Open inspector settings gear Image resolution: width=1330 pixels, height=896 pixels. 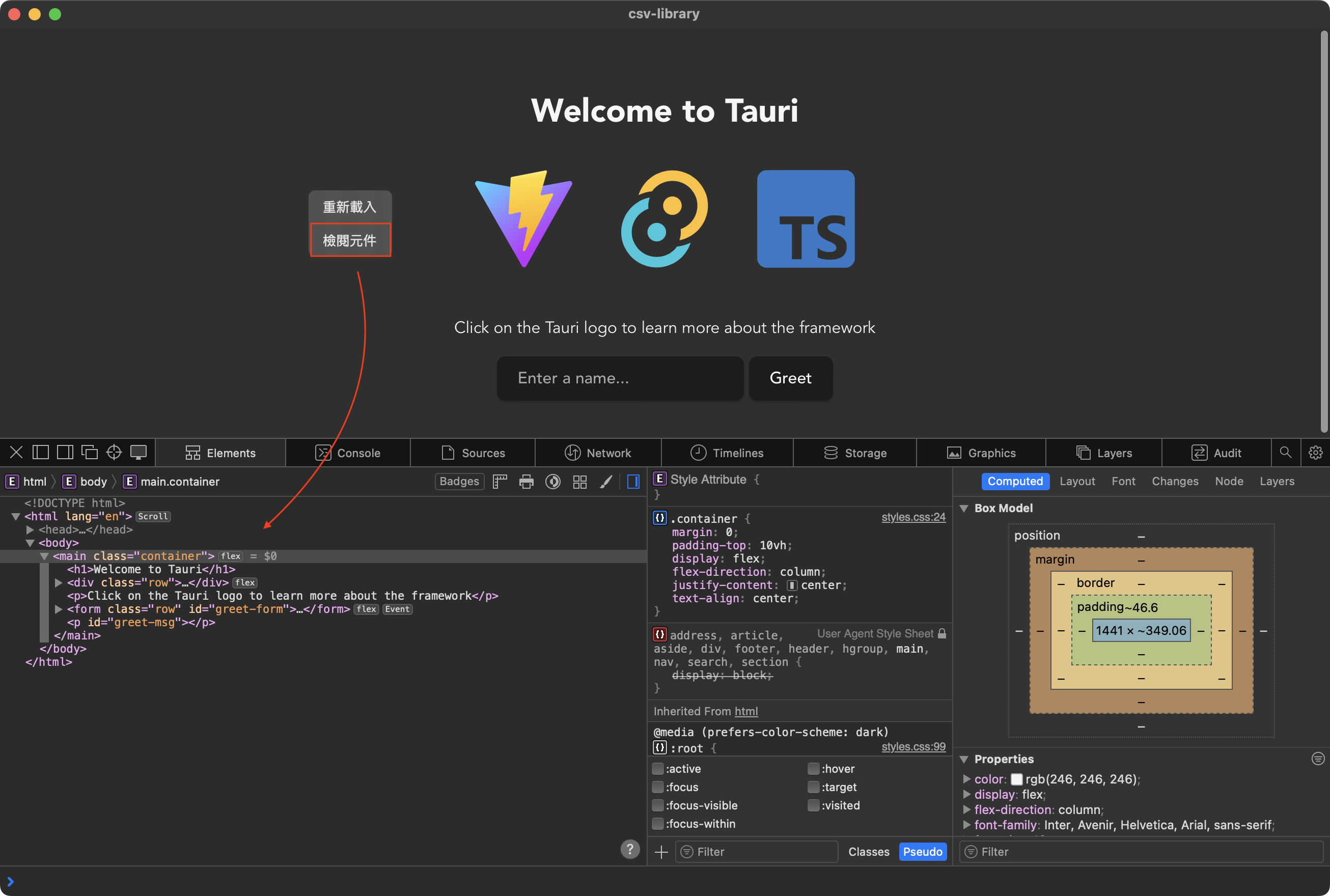click(x=1316, y=453)
